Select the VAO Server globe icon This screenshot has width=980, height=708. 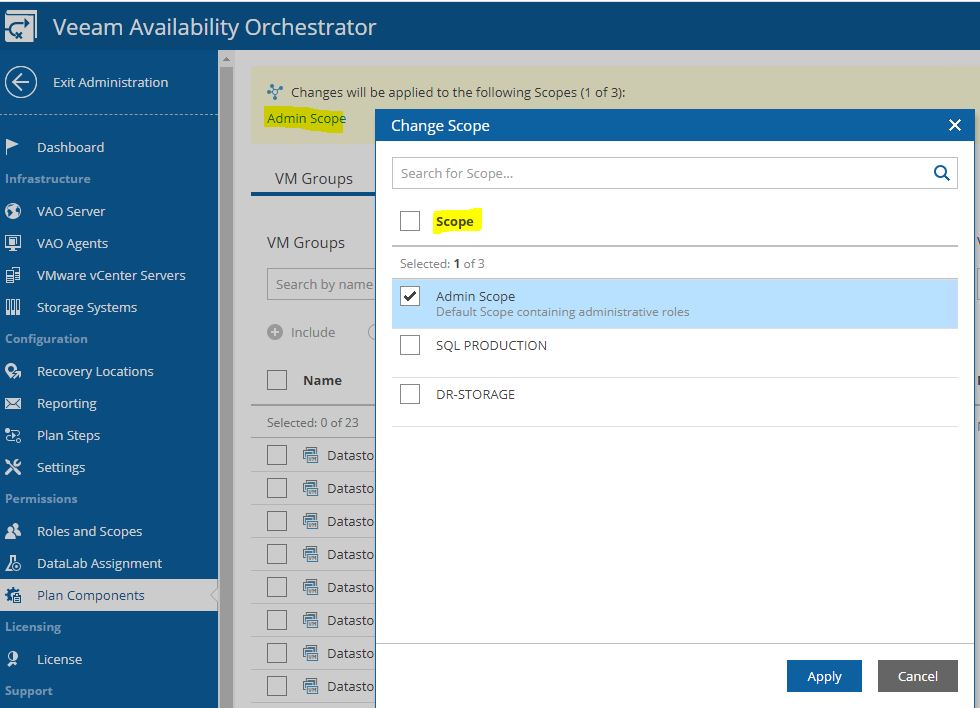tap(13, 211)
